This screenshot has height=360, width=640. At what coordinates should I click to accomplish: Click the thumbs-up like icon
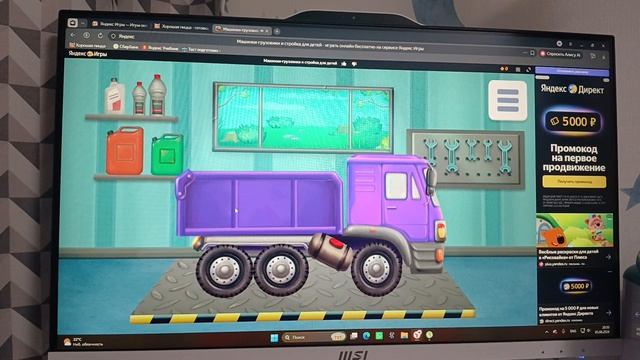(344, 64)
